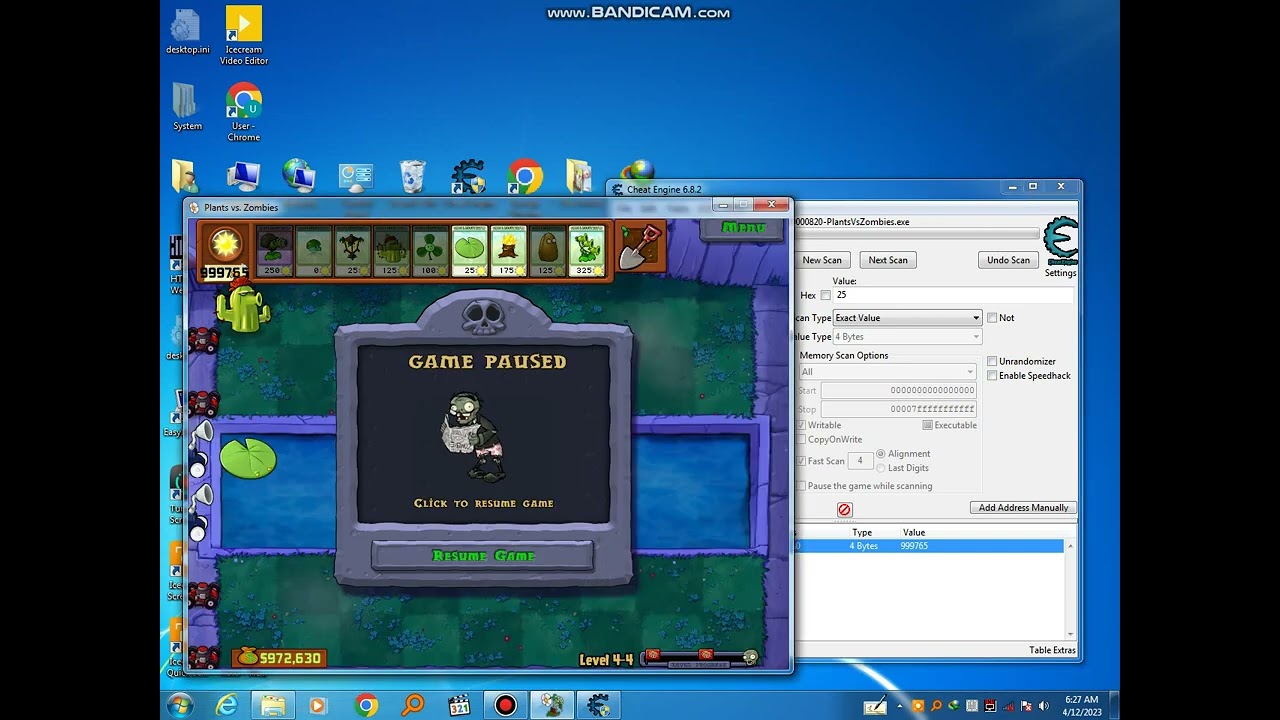Switch to Plants vs. Zombies taskbar button
This screenshot has height=720, width=1280.
[552, 705]
